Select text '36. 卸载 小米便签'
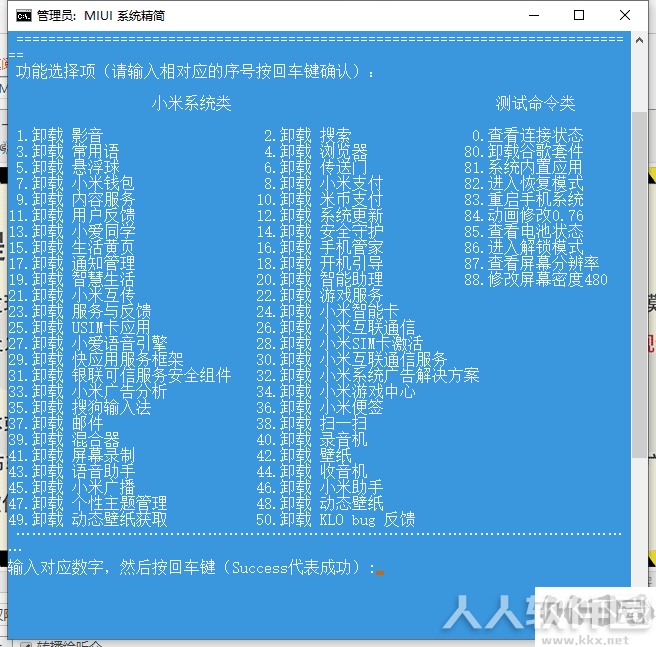The width and height of the screenshot is (656, 647). coord(320,407)
